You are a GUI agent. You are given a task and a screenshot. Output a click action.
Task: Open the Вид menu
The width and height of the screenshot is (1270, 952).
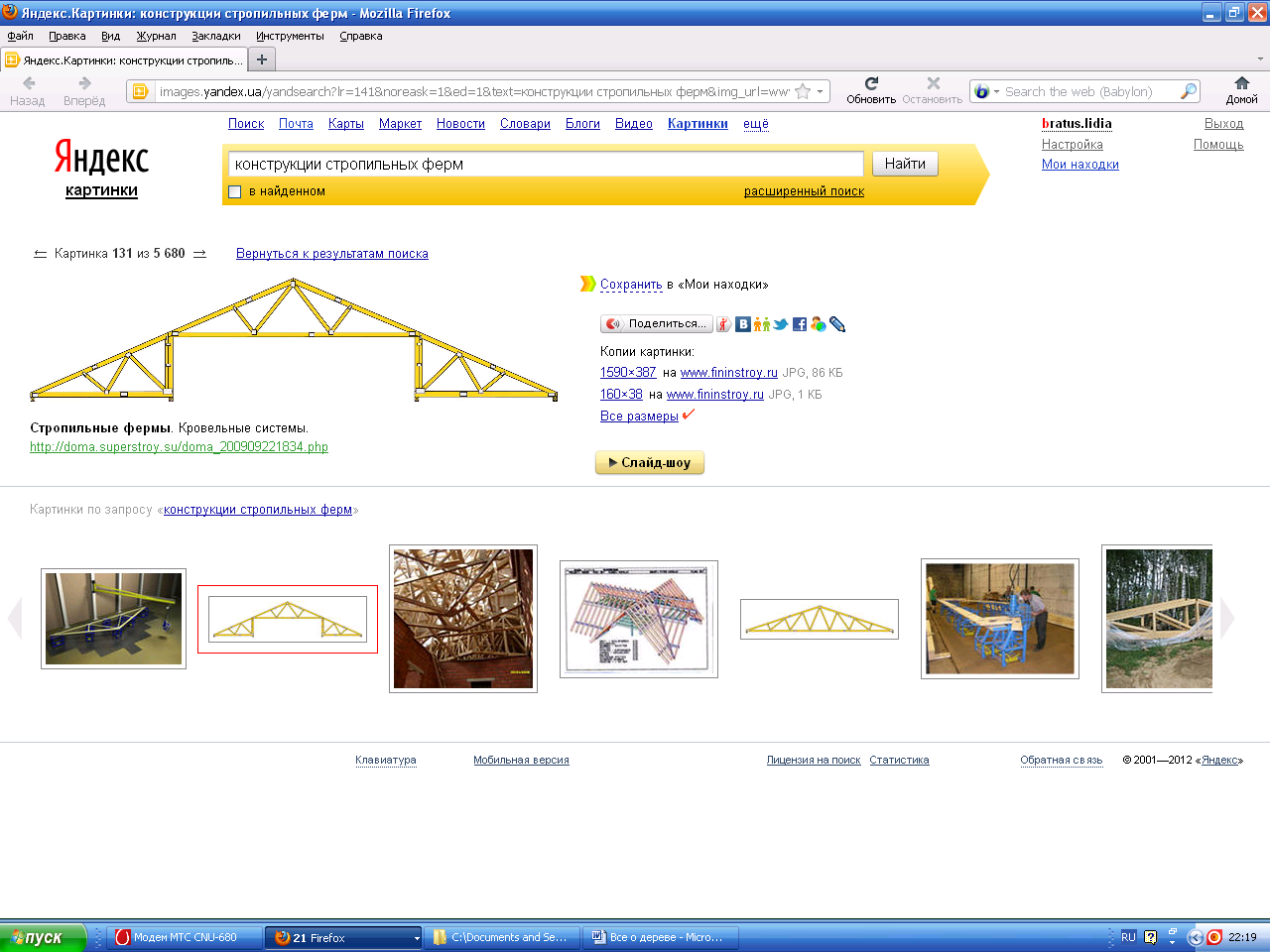pos(110,36)
